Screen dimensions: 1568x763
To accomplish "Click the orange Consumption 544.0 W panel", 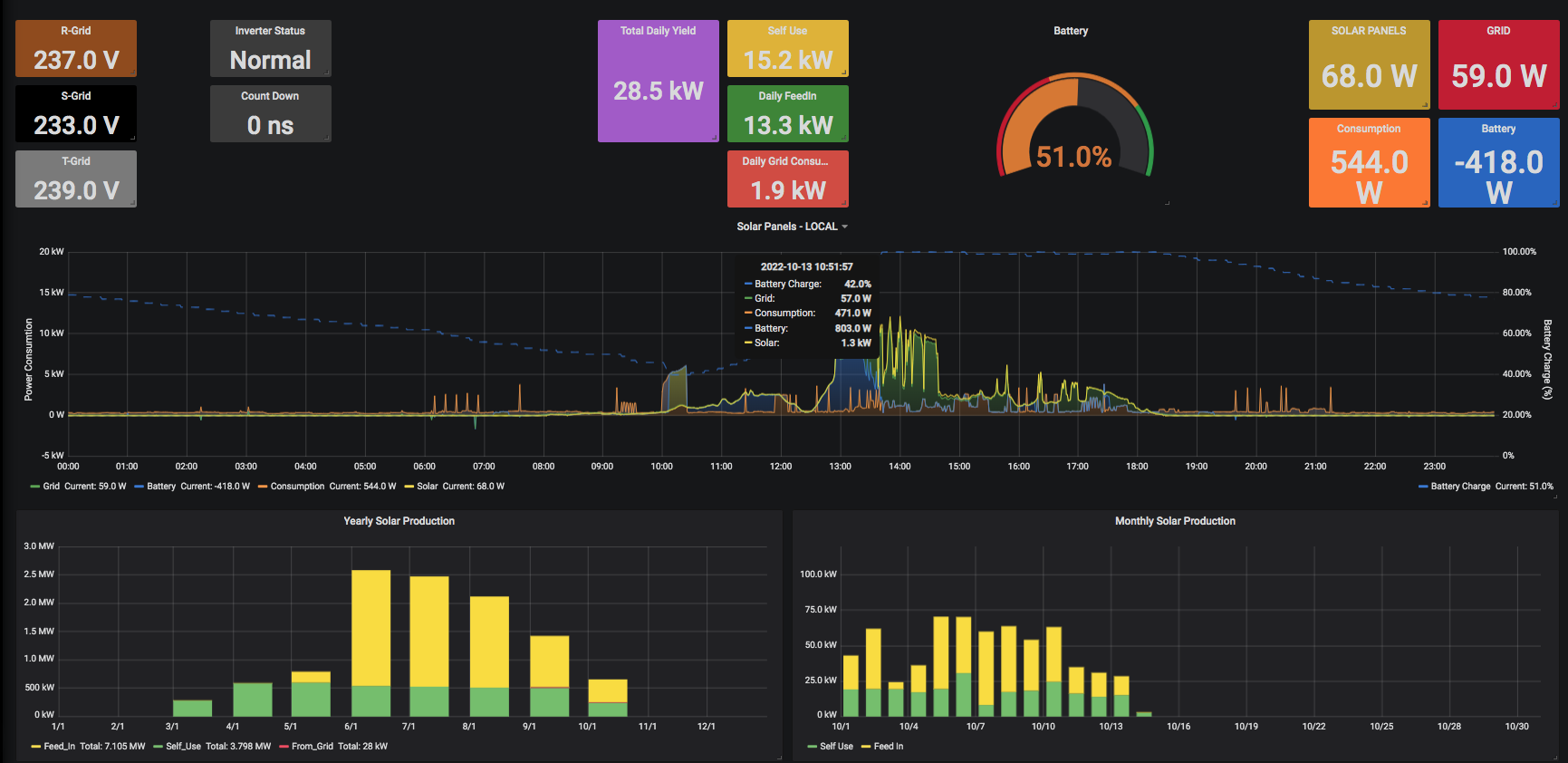I will tap(1369, 163).
